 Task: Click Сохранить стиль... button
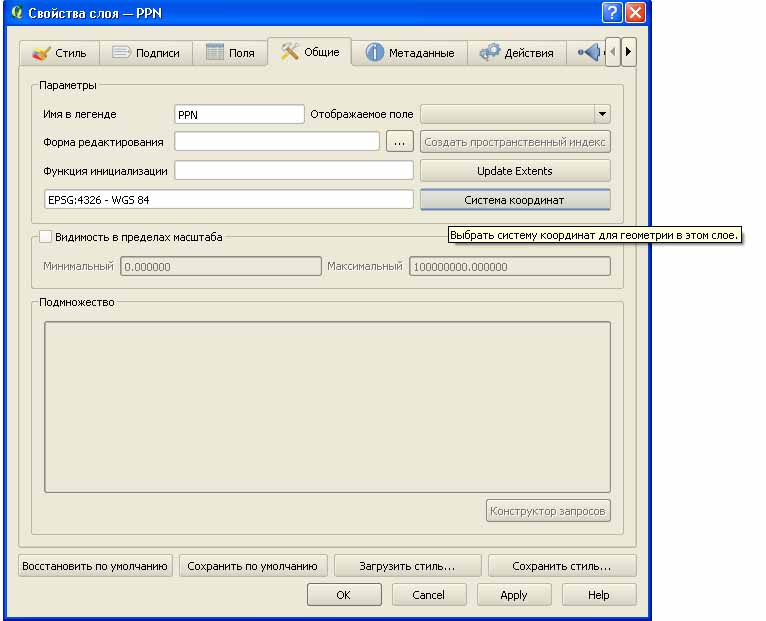tap(561, 566)
